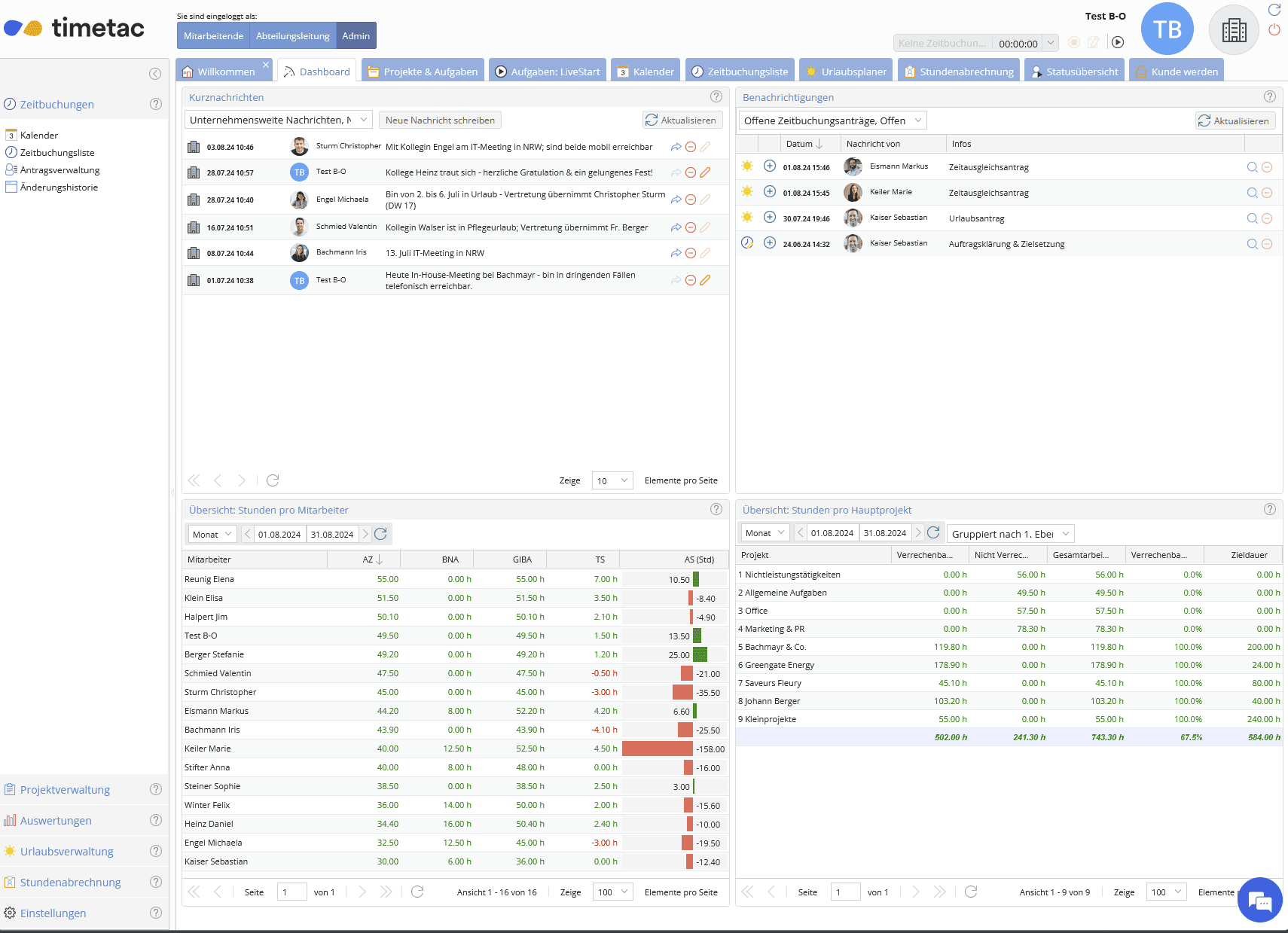Expand Keiler Marie's Zeitausgleichsantrag with the plus icon

point(769,191)
